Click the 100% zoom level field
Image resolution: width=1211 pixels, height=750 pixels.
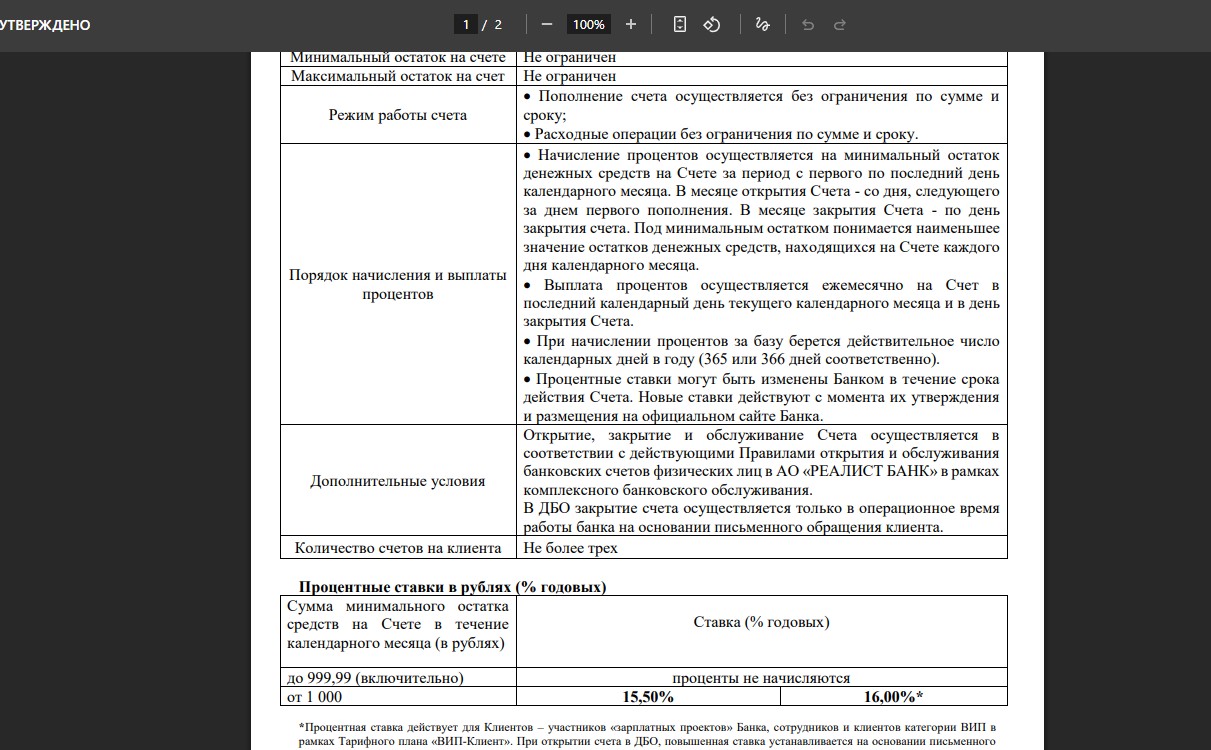589,24
